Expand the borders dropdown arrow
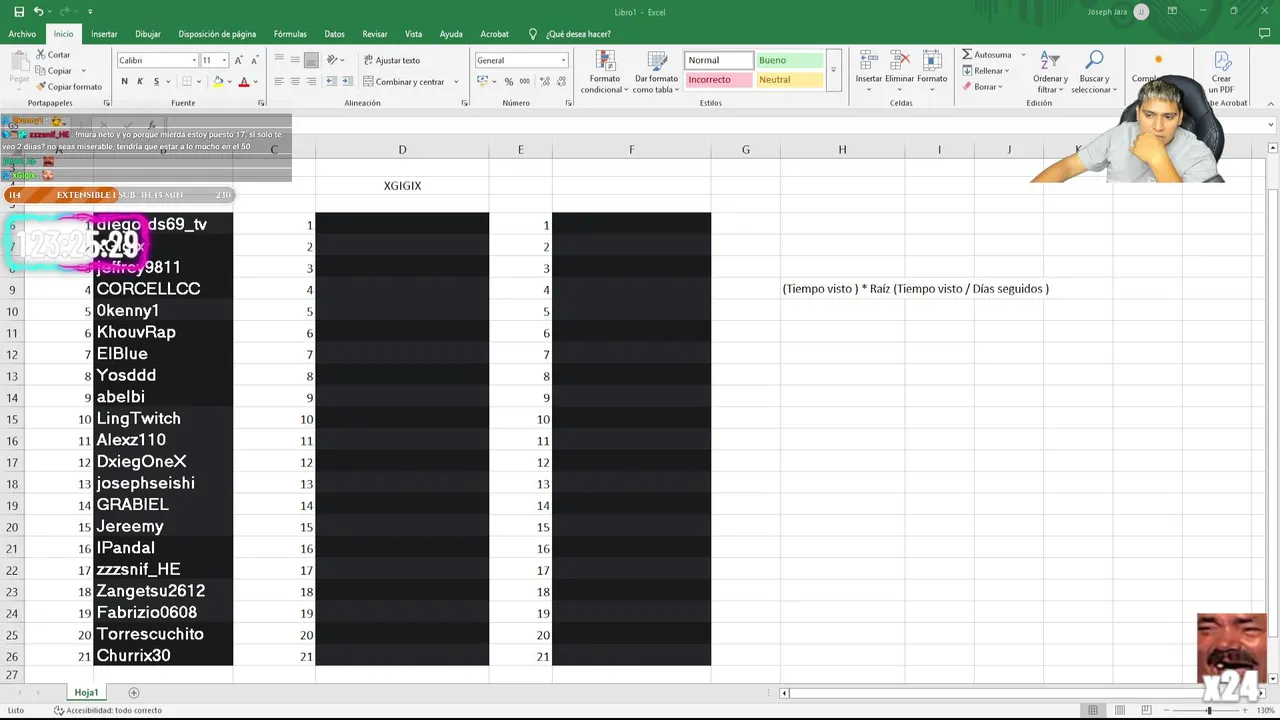1280x720 pixels. (x=201, y=82)
